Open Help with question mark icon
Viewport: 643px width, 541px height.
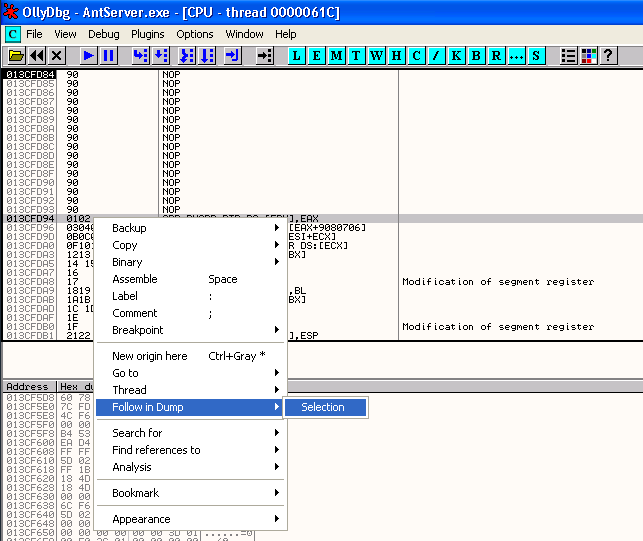pyautogui.click(x=609, y=56)
